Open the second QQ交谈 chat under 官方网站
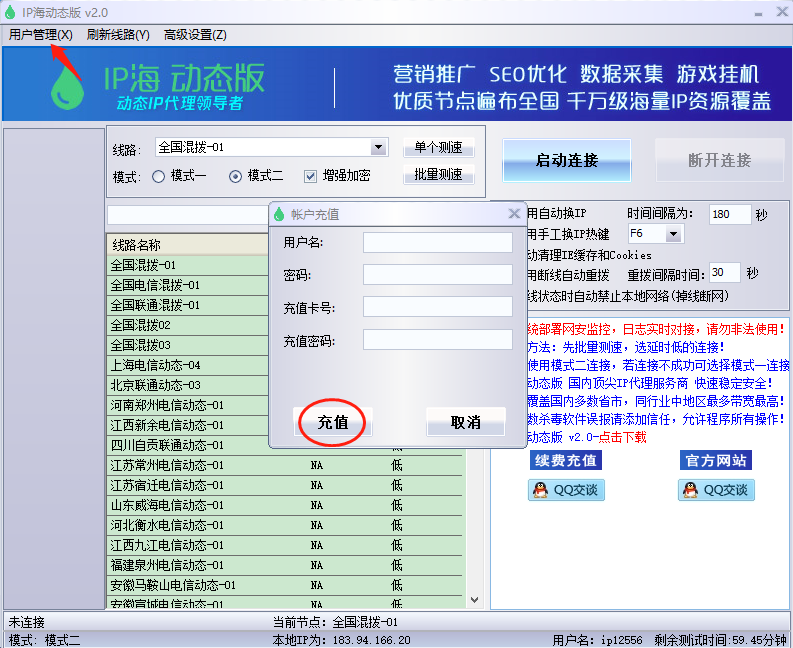The height and width of the screenshot is (648, 793). [716, 490]
